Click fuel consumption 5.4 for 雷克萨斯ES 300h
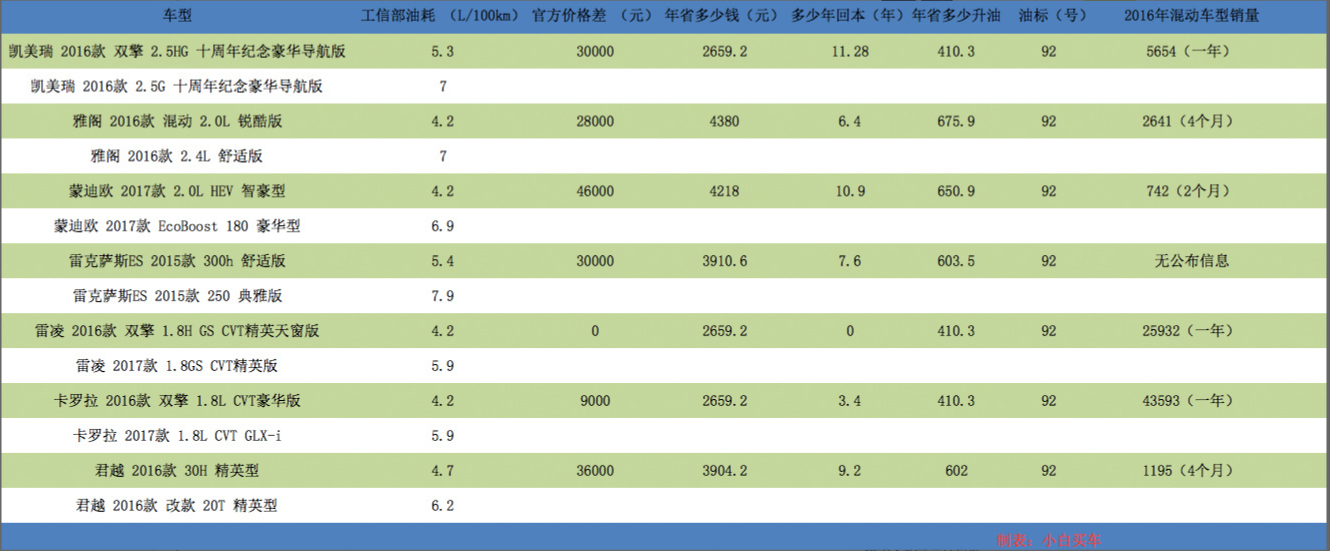Viewport: 1330px width, 551px height. pos(442,261)
